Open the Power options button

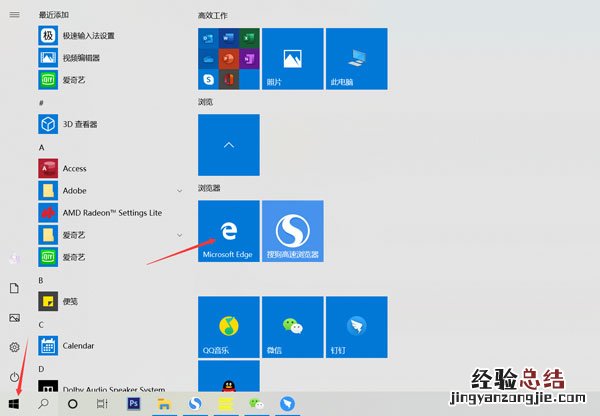(x=14, y=377)
